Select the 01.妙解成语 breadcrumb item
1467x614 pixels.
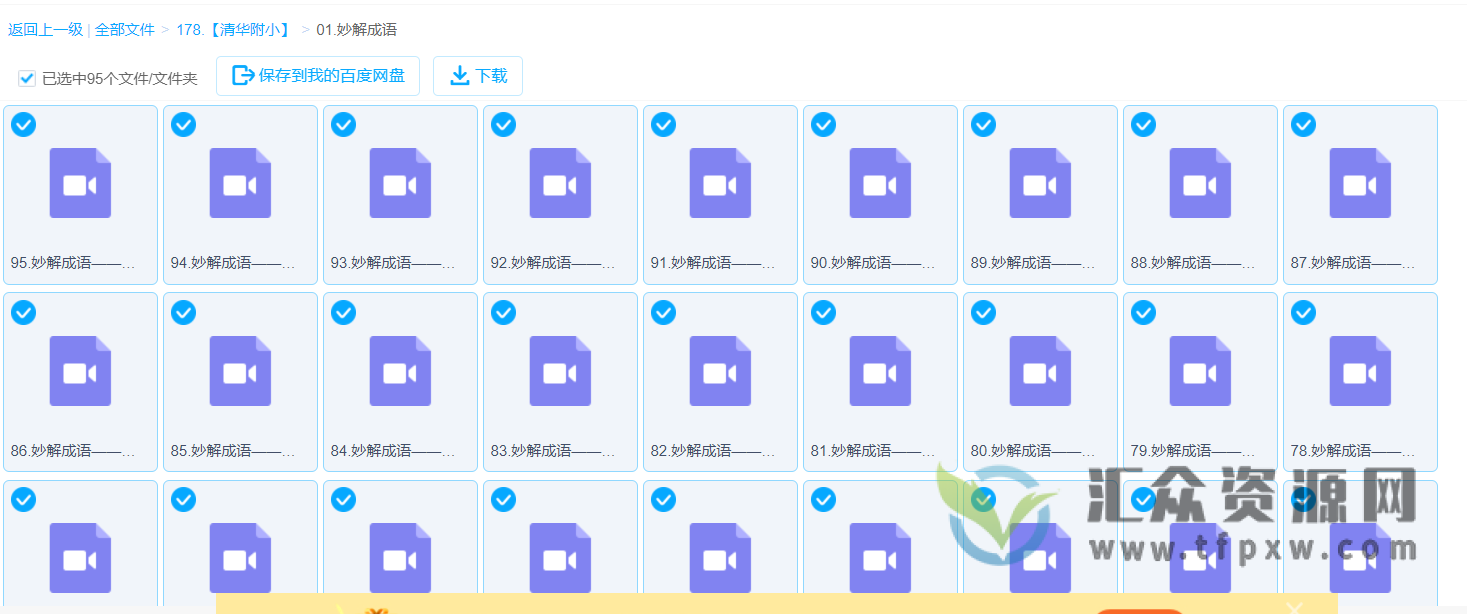pos(356,29)
